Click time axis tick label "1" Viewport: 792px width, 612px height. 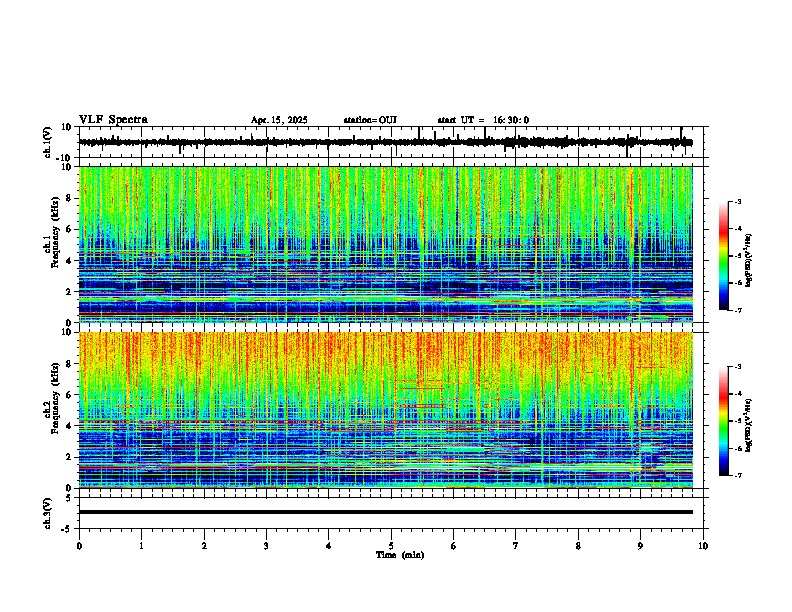tap(141, 546)
